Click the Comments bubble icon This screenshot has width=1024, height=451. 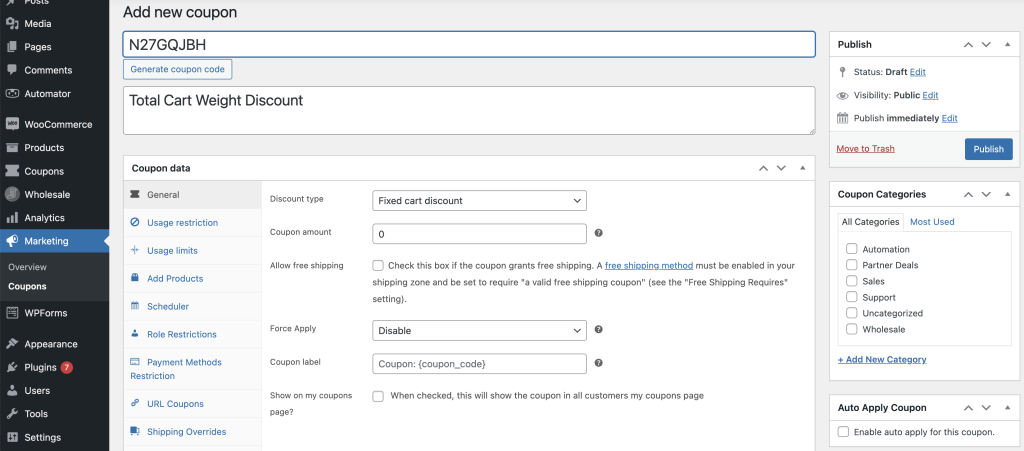click(x=12, y=70)
